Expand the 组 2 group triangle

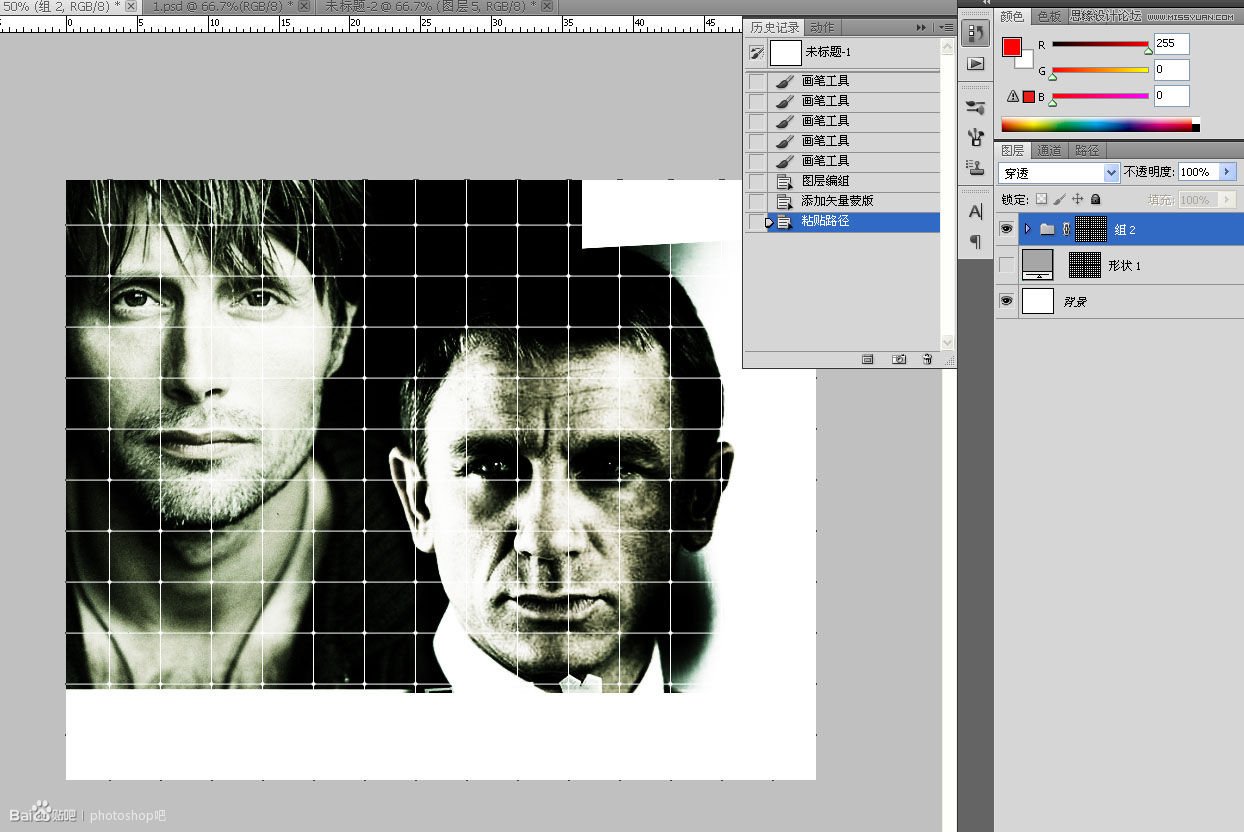pos(1027,229)
